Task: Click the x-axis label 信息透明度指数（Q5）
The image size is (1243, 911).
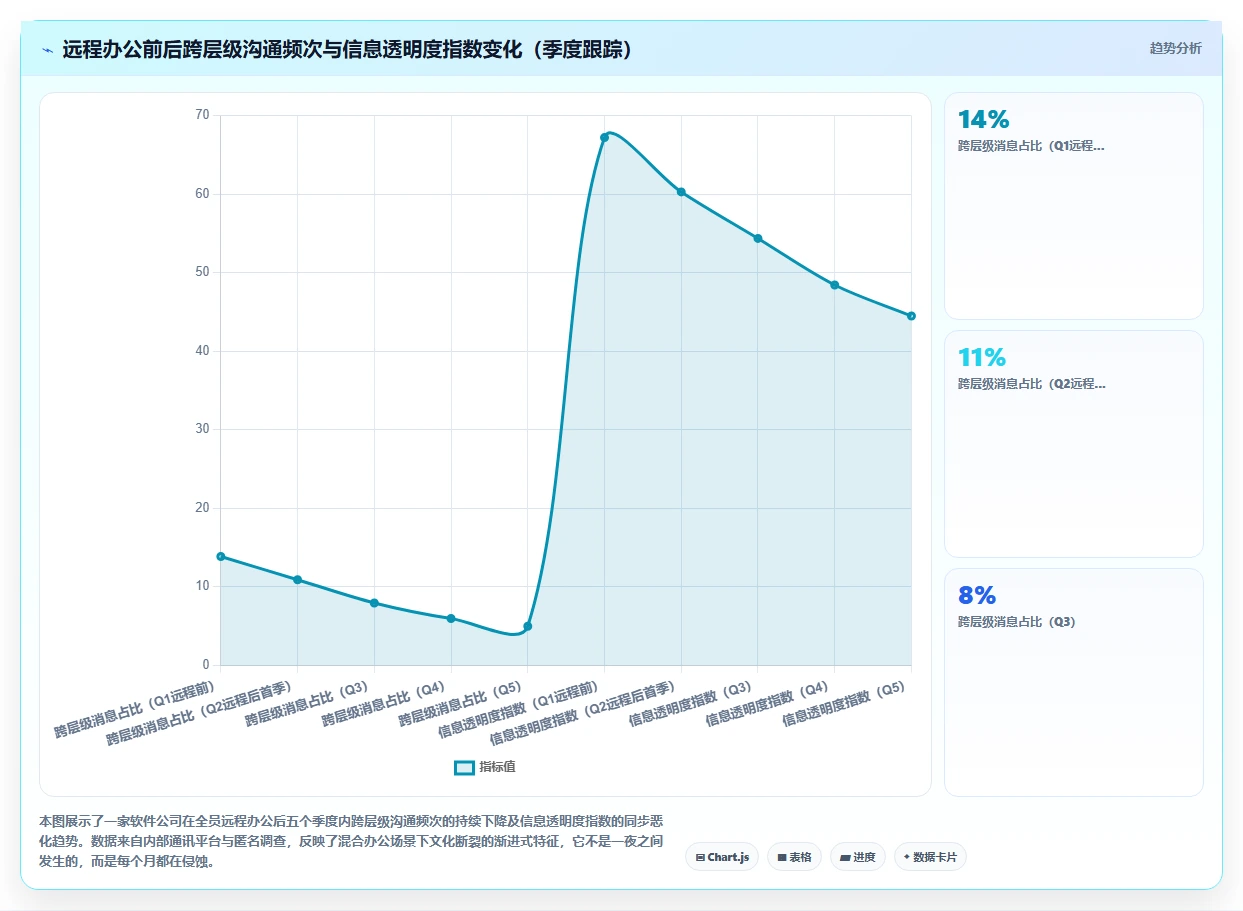Action: [x=845, y=705]
